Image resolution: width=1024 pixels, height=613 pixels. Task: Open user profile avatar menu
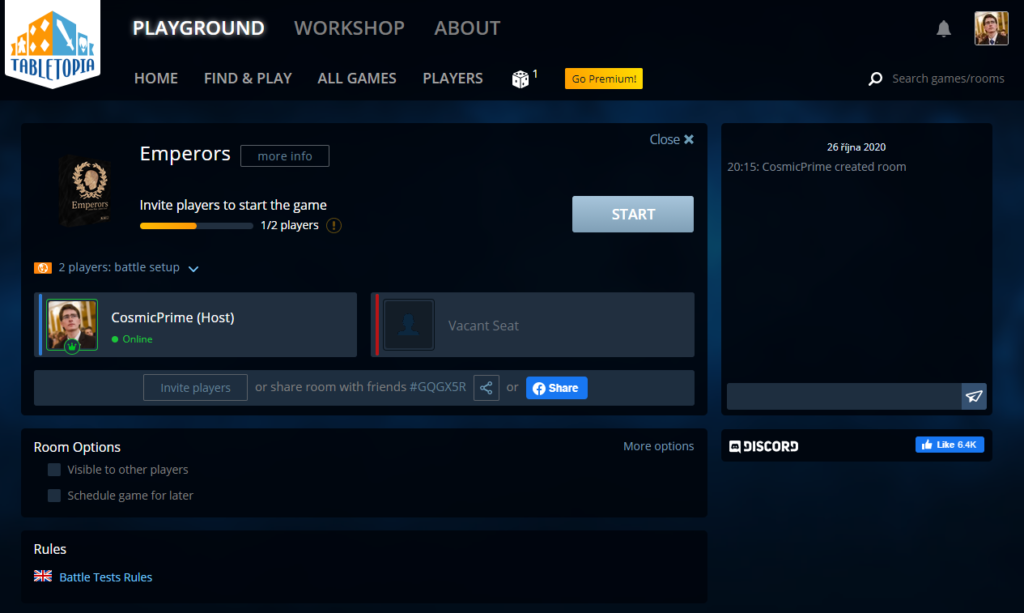pyautogui.click(x=991, y=29)
